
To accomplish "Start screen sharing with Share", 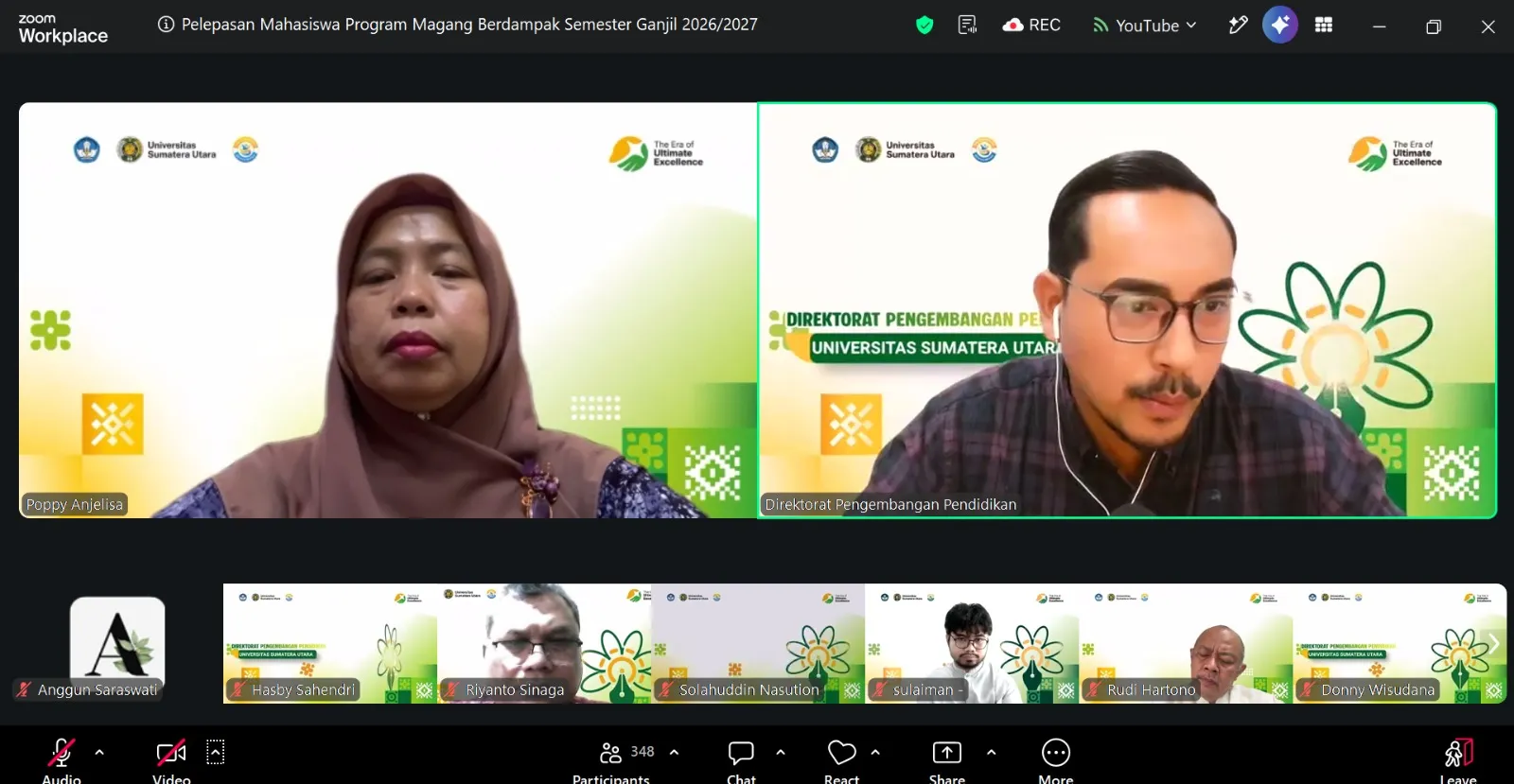I will tap(947, 759).
